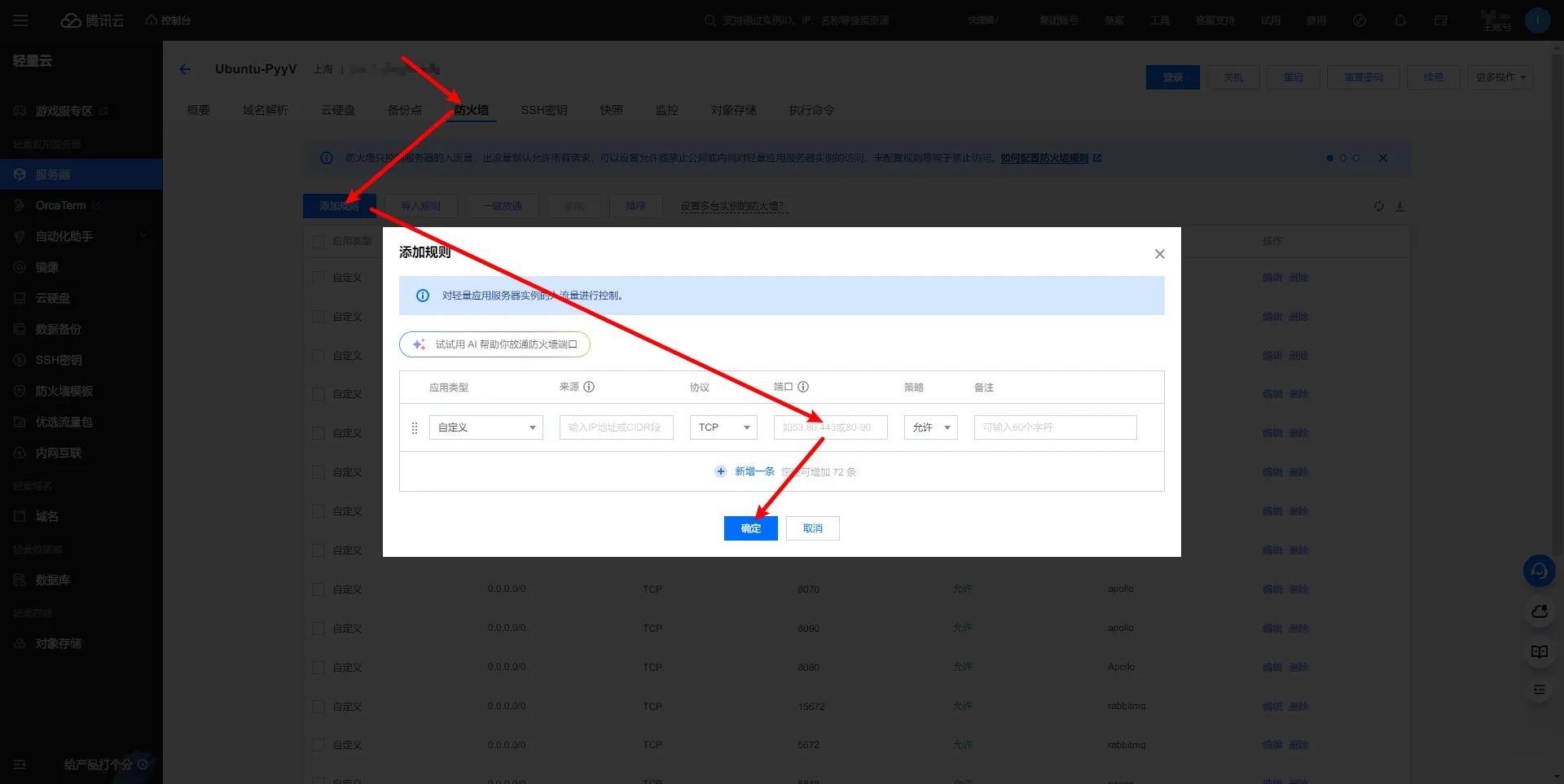The width and height of the screenshot is (1564, 784).
Task: Click the 一键放通 button
Action: 503,206
